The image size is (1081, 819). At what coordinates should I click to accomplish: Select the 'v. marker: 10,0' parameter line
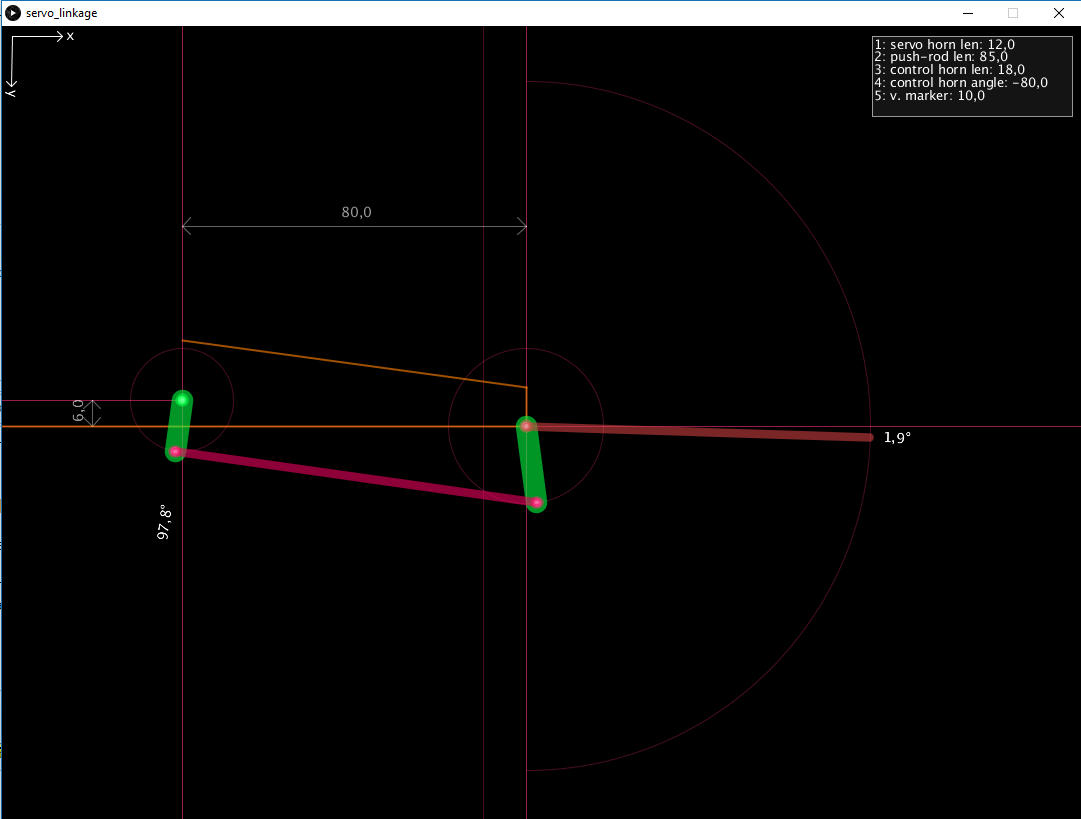click(x=929, y=96)
